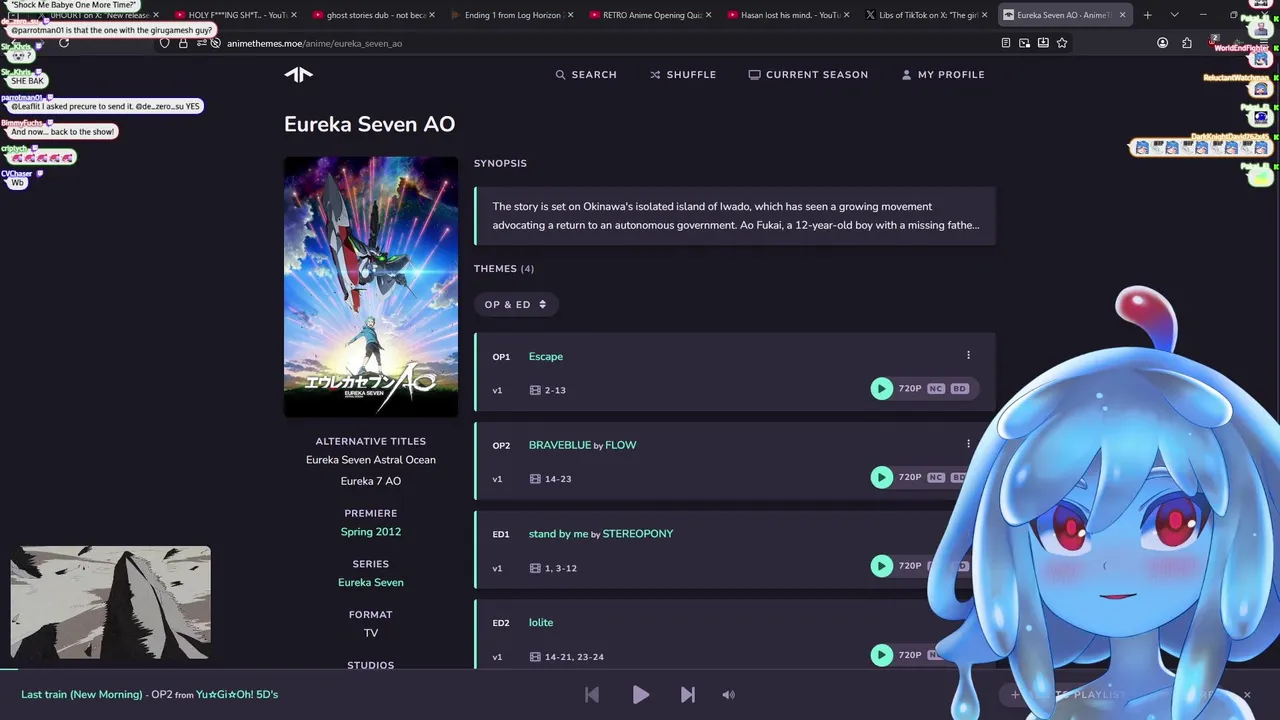This screenshot has width=1280, height=720.
Task: Click the AnimeThemes logo icon
Action: point(298,74)
